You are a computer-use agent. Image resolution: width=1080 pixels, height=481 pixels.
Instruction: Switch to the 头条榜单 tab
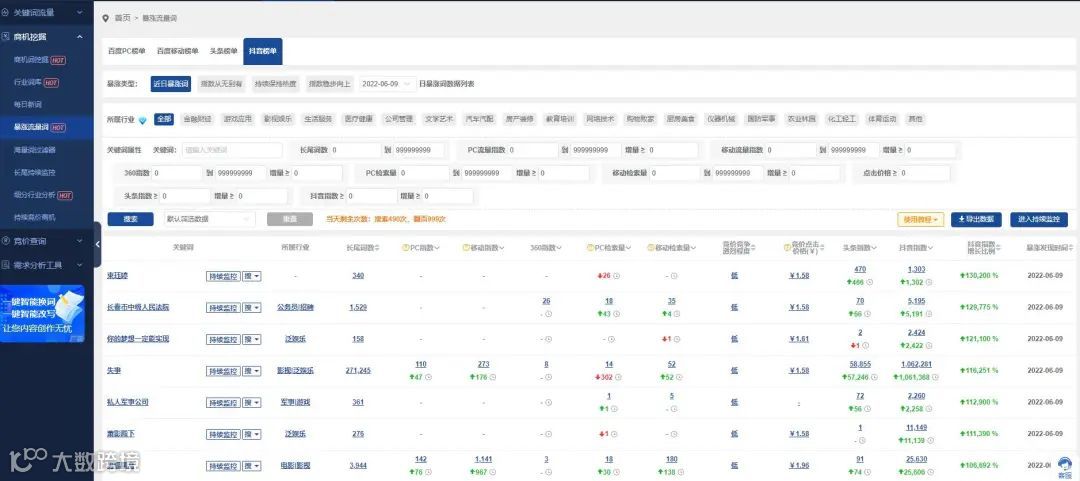(x=224, y=51)
